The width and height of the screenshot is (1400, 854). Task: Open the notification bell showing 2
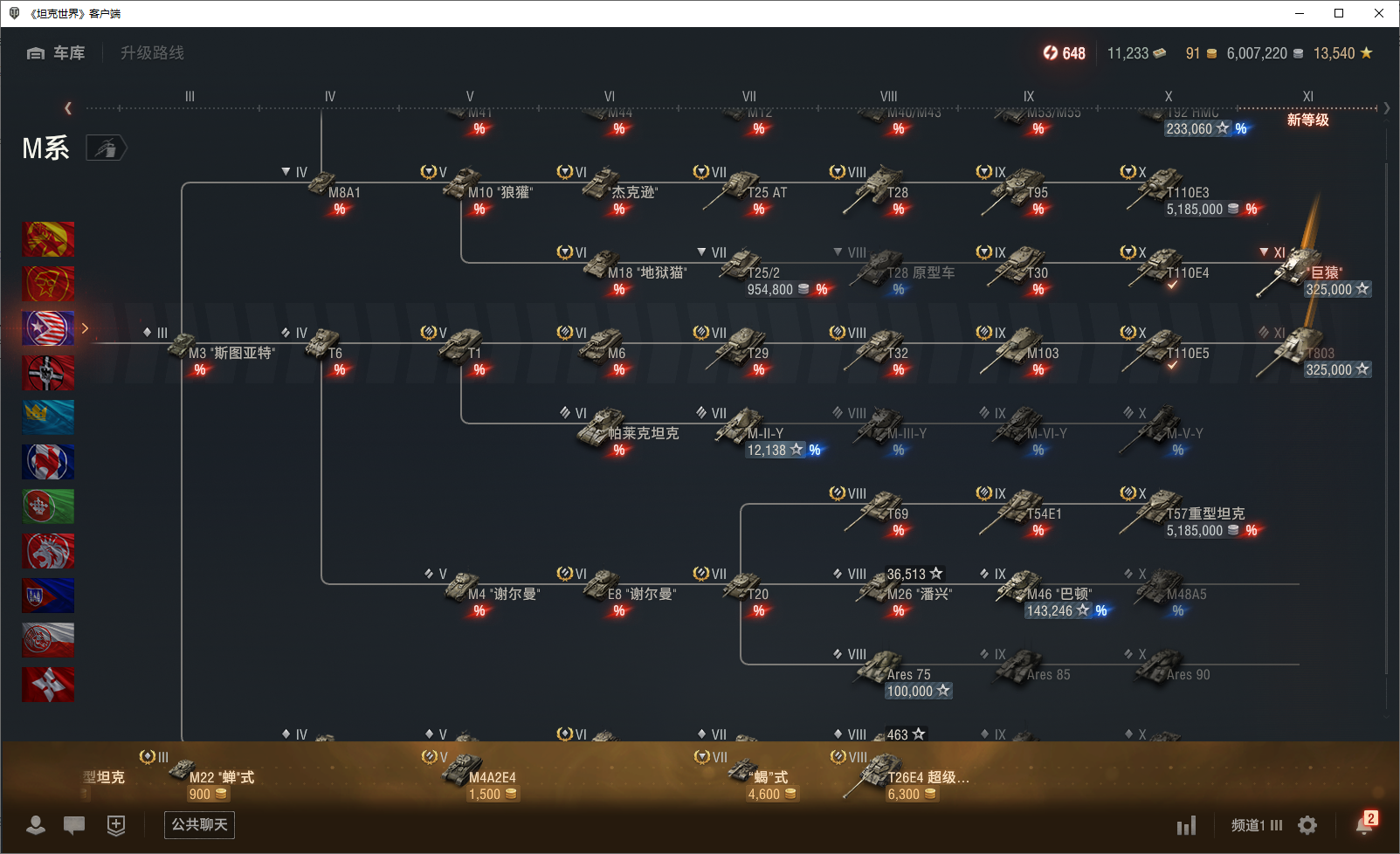coord(1365,823)
